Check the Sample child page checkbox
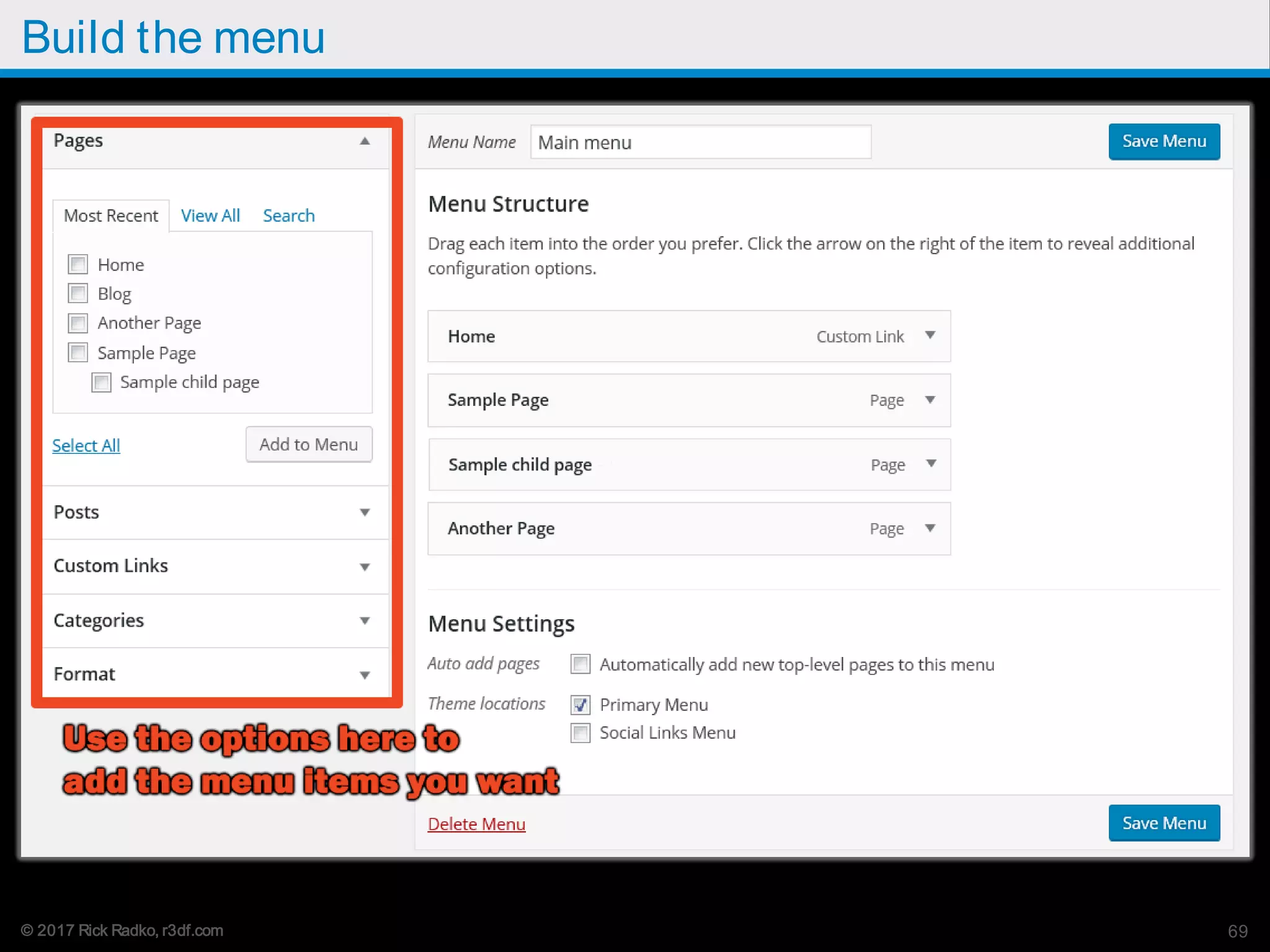Image resolution: width=1270 pixels, height=952 pixels. pos(101,382)
